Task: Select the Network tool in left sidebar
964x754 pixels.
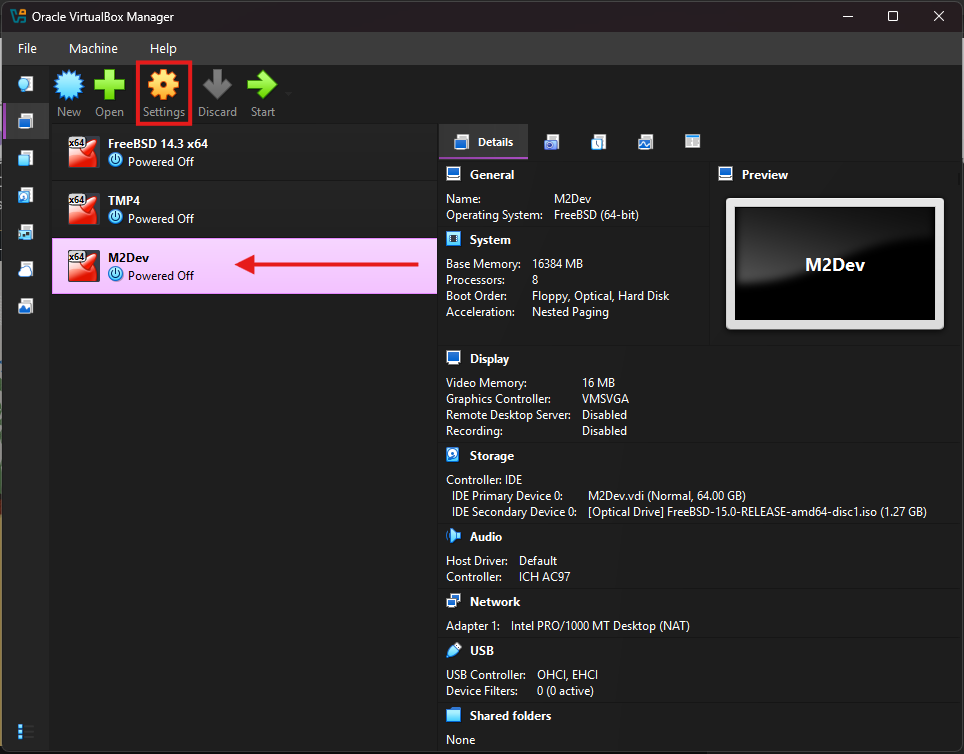Action: tap(25, 232)
